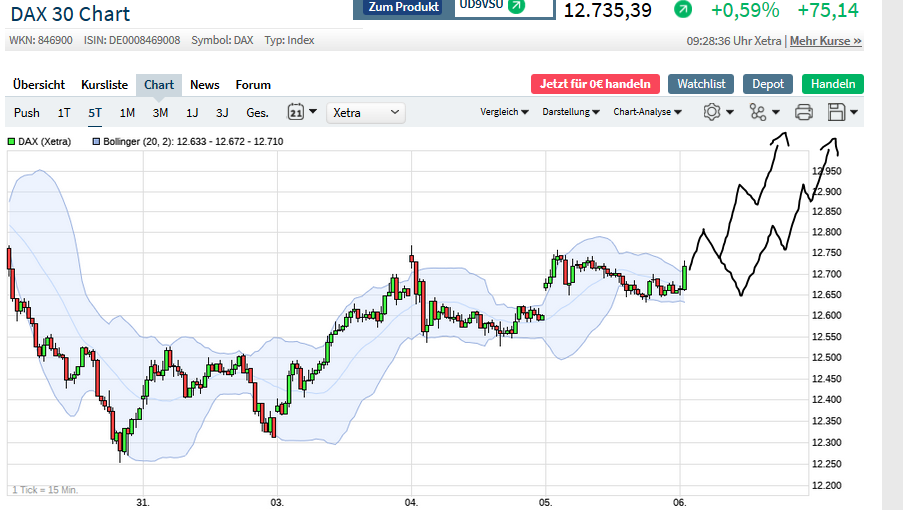Switch the chart range to 3M

160,113
